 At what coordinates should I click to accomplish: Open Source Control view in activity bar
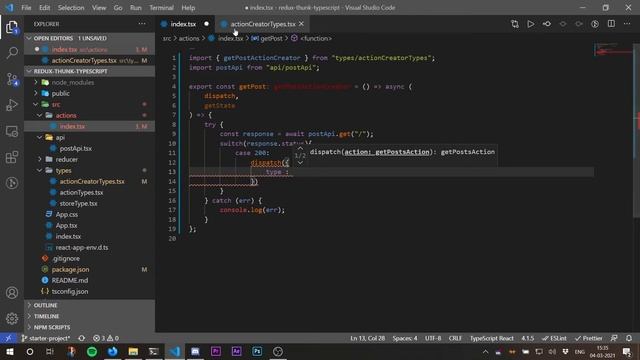point(12,79)
